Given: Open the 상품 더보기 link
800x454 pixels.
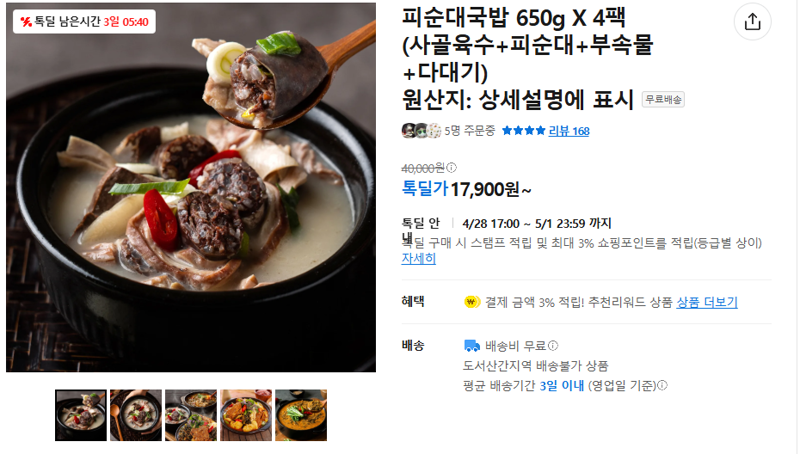Looking at the screenshot, I should (707, 302).
